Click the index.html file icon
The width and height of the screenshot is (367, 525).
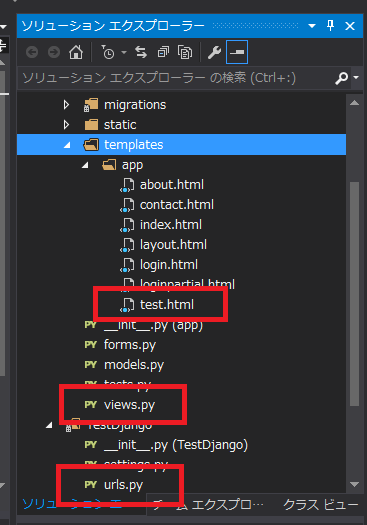pyautogui.click(x=127, y=225)
